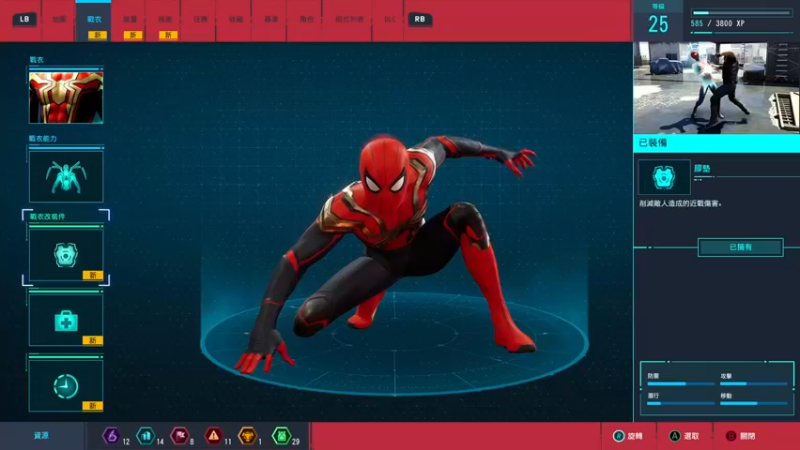Image resolution: width=800 pixels, height=450 pixels.
Task: Click the 選取 (Select) A button prompt
Action: 684,436
